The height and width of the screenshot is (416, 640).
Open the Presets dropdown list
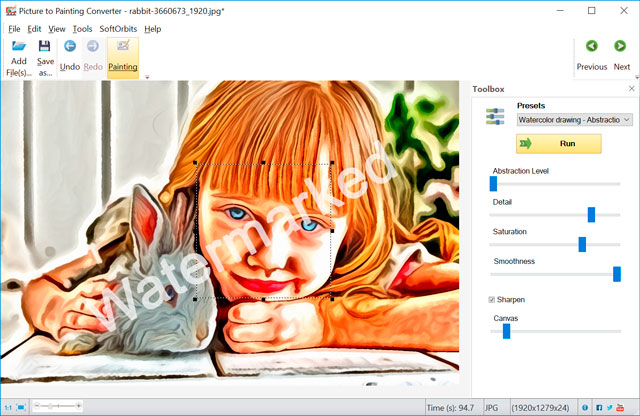(x=574, y=119)
